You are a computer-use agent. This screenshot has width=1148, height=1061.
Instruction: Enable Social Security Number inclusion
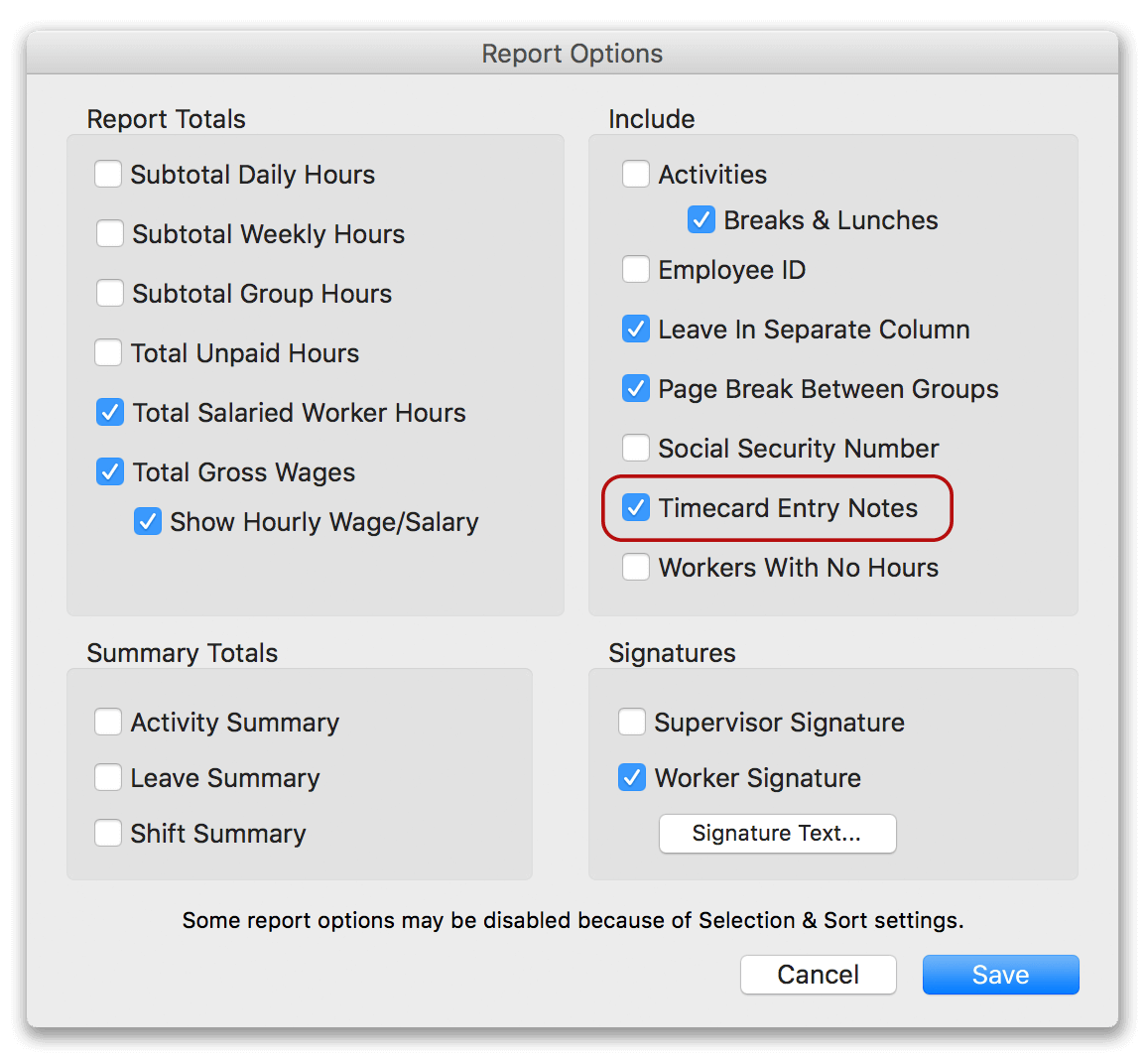(636, 448)
